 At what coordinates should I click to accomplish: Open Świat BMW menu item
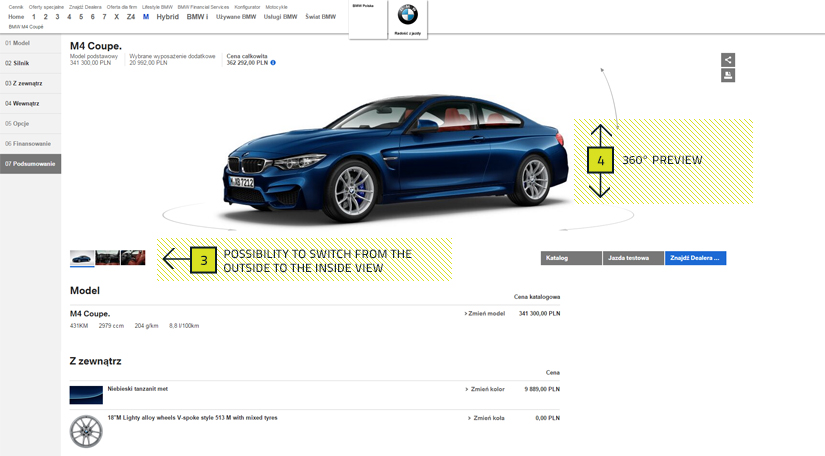point(320,17)
